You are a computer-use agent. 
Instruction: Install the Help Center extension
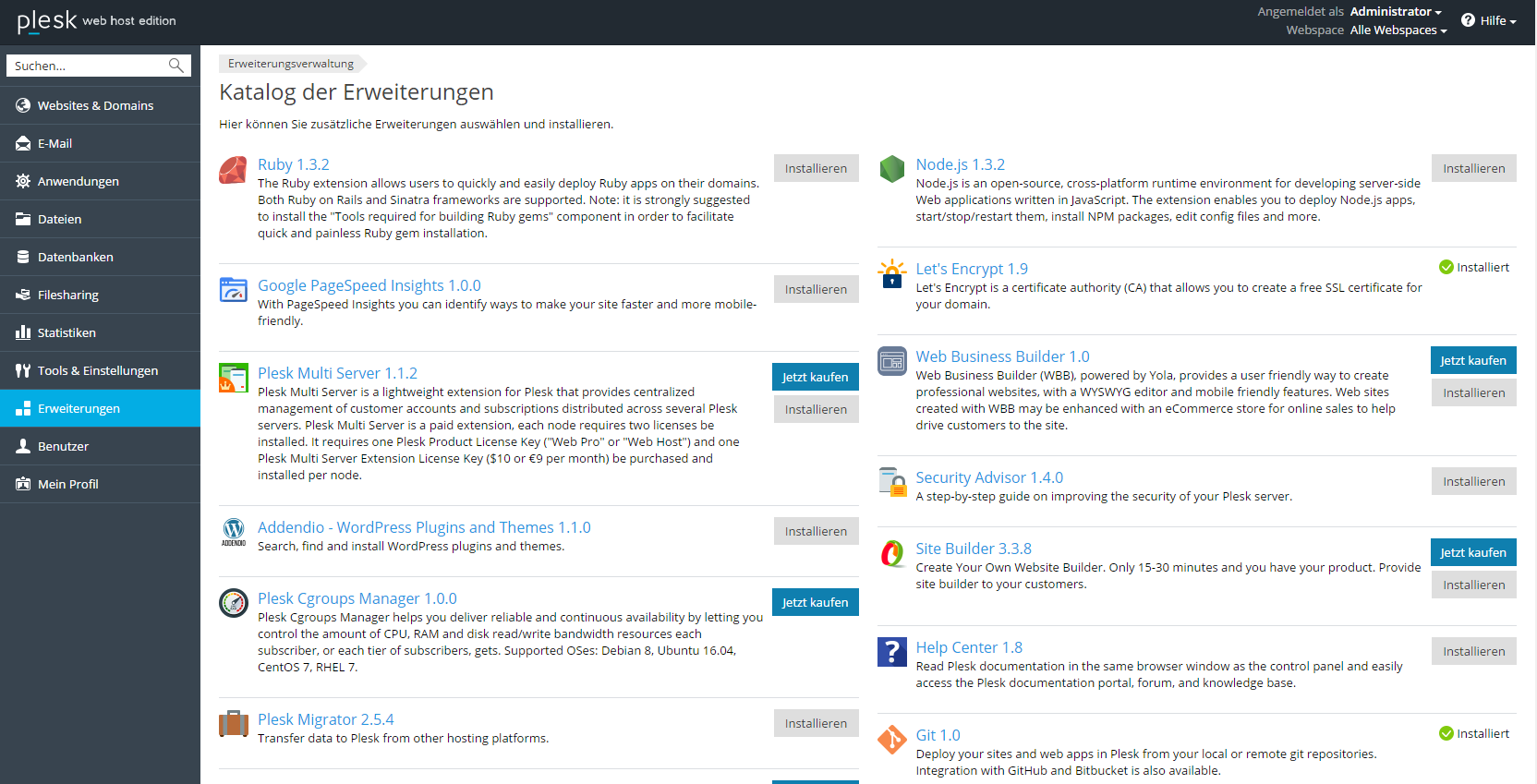pos(1474,651)
